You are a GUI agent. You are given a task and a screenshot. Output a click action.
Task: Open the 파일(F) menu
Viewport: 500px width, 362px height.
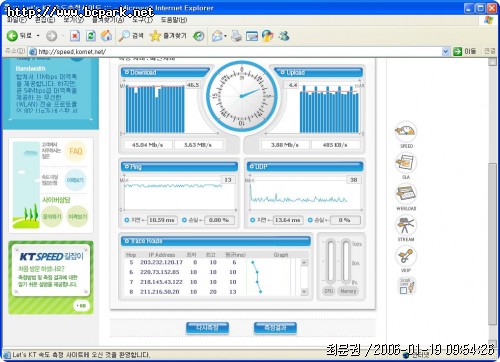tap(17, 20)
